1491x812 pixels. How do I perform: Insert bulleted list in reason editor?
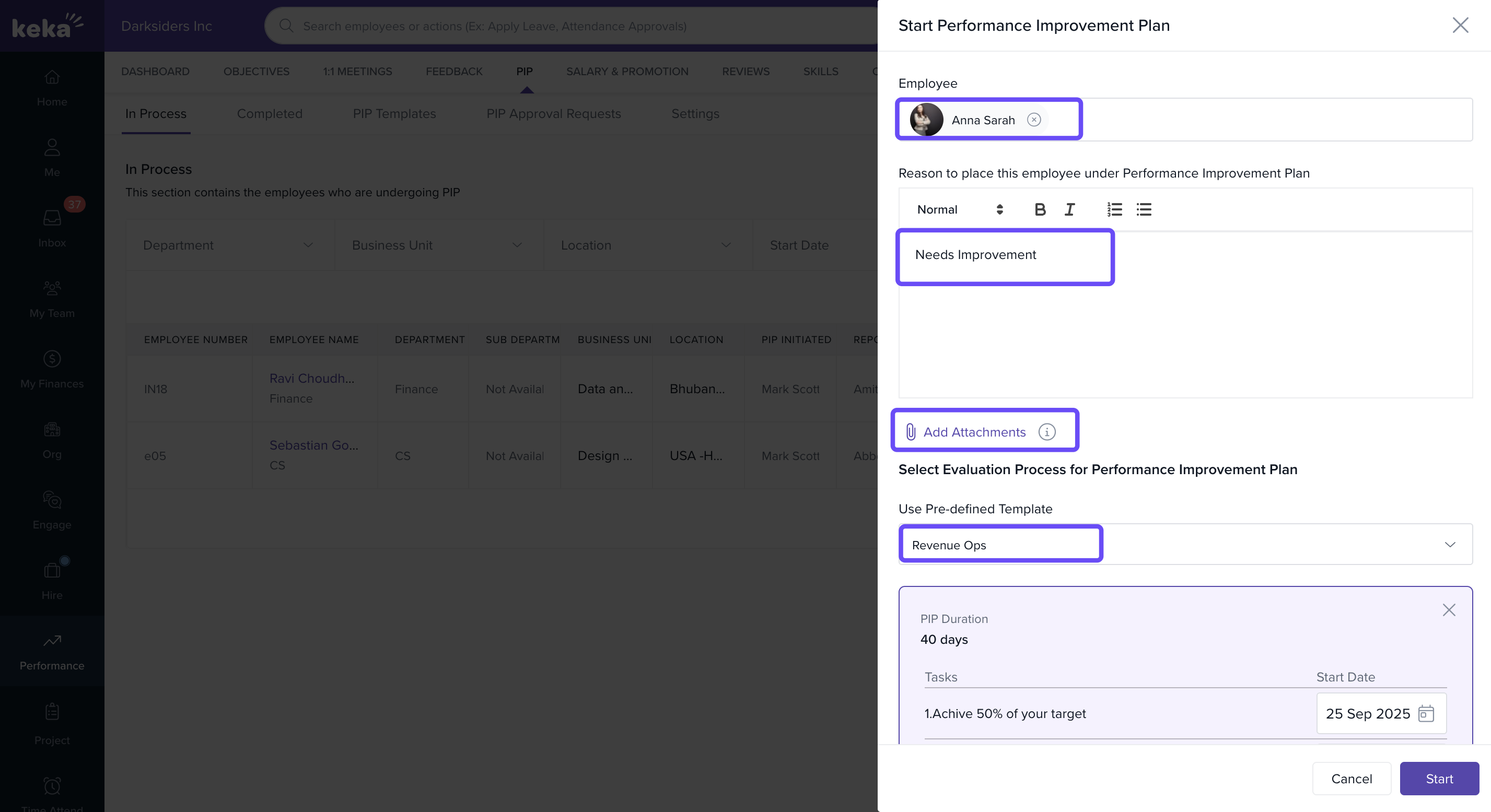[x=1144, y=209]
